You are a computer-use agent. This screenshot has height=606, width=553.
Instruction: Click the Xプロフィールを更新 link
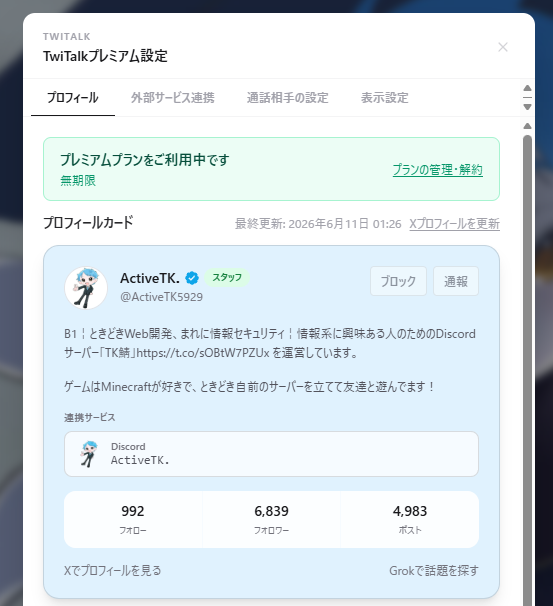pyautogui.click(x=454, y=224)
